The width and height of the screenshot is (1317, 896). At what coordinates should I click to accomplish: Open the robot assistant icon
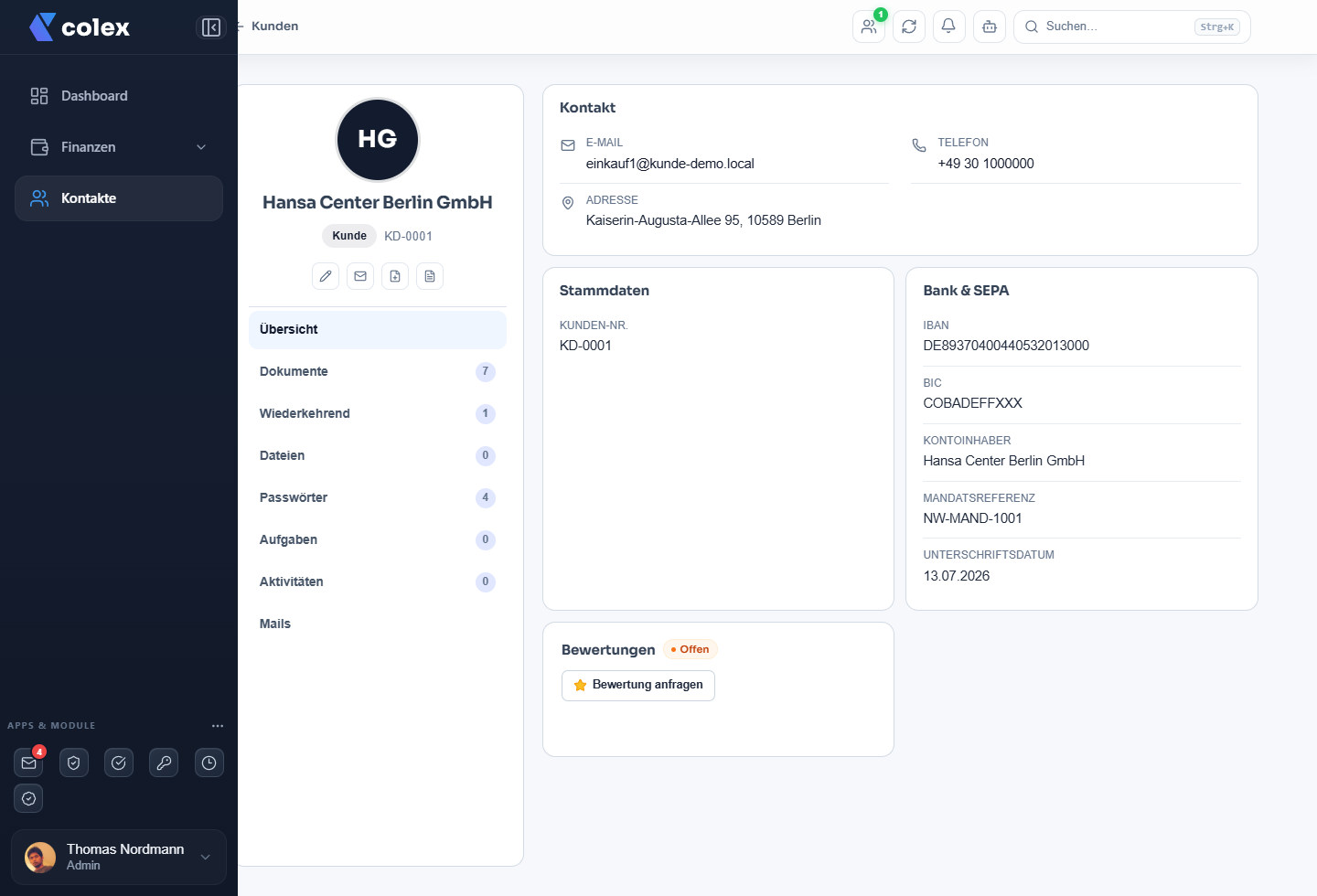click(990, 27)
